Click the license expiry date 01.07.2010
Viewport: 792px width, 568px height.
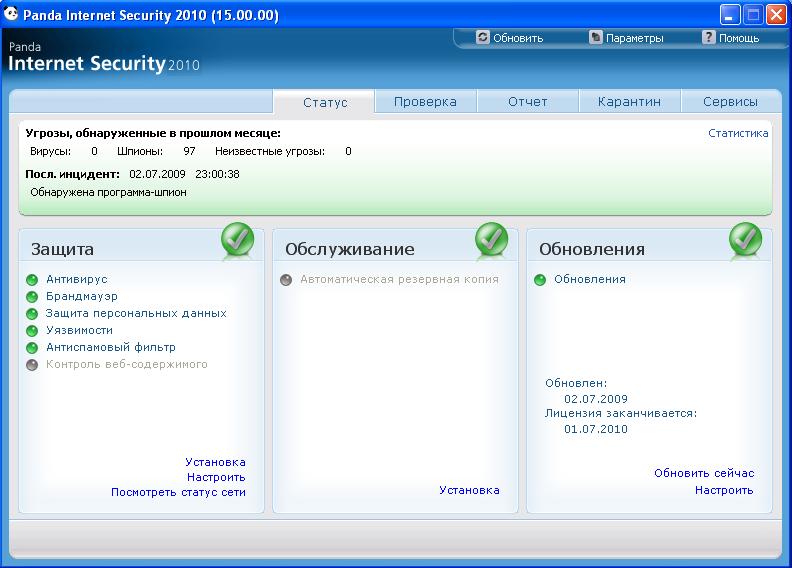click(596, 429)
